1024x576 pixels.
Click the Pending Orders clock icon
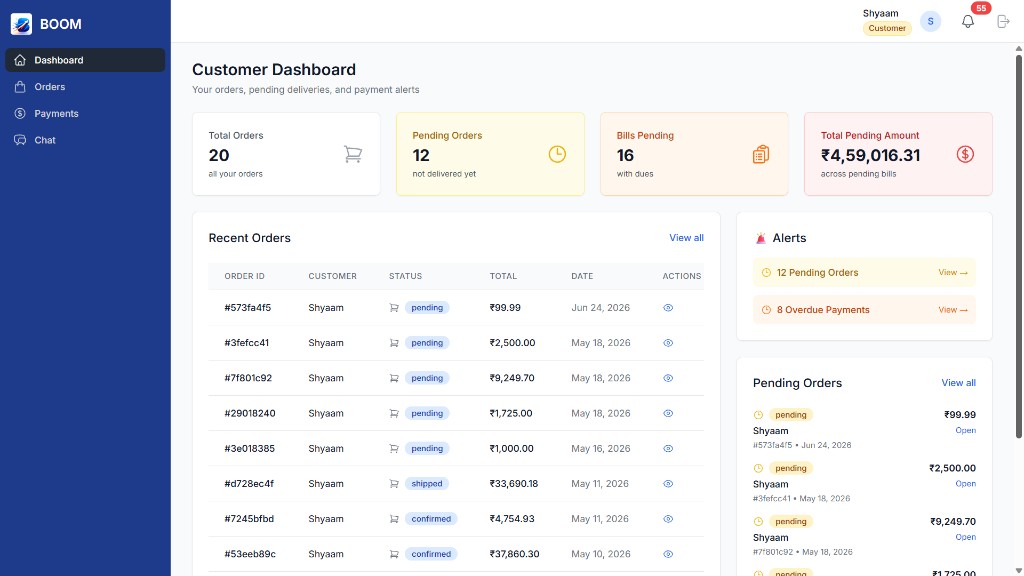click(x=557, y=154)
